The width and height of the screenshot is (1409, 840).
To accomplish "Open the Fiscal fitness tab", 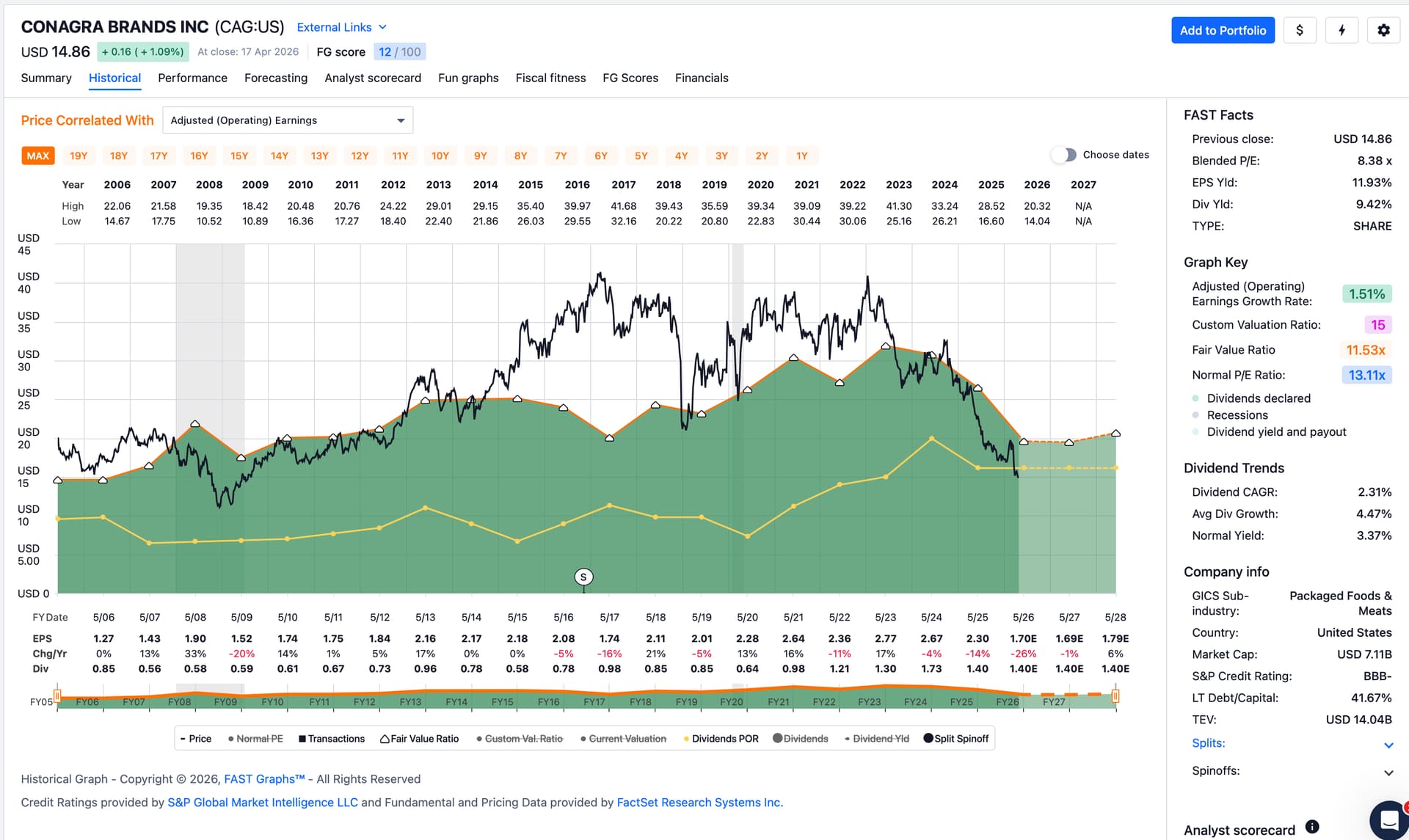I will [x=550, y=78].
